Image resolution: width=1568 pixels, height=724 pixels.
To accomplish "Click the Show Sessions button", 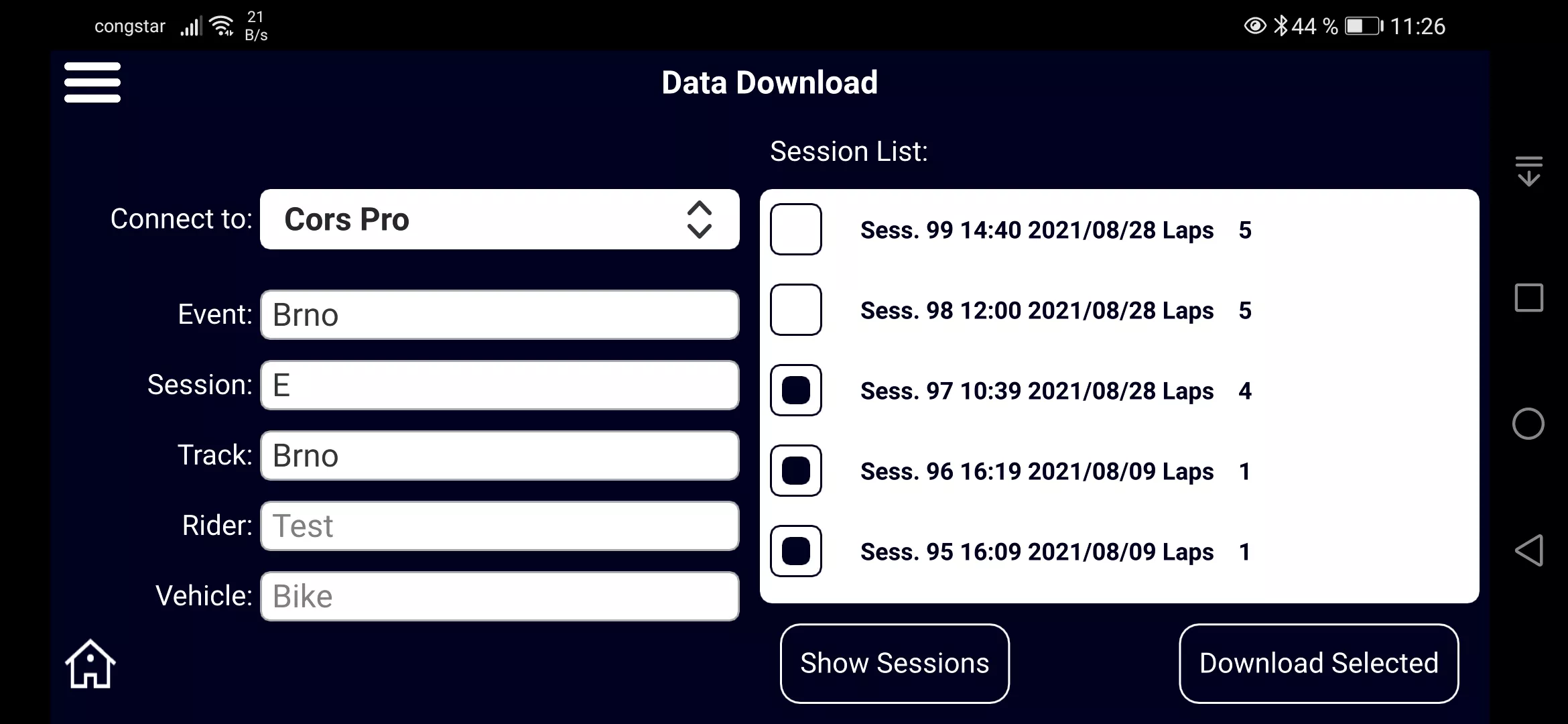I will [x=895, y=663].
